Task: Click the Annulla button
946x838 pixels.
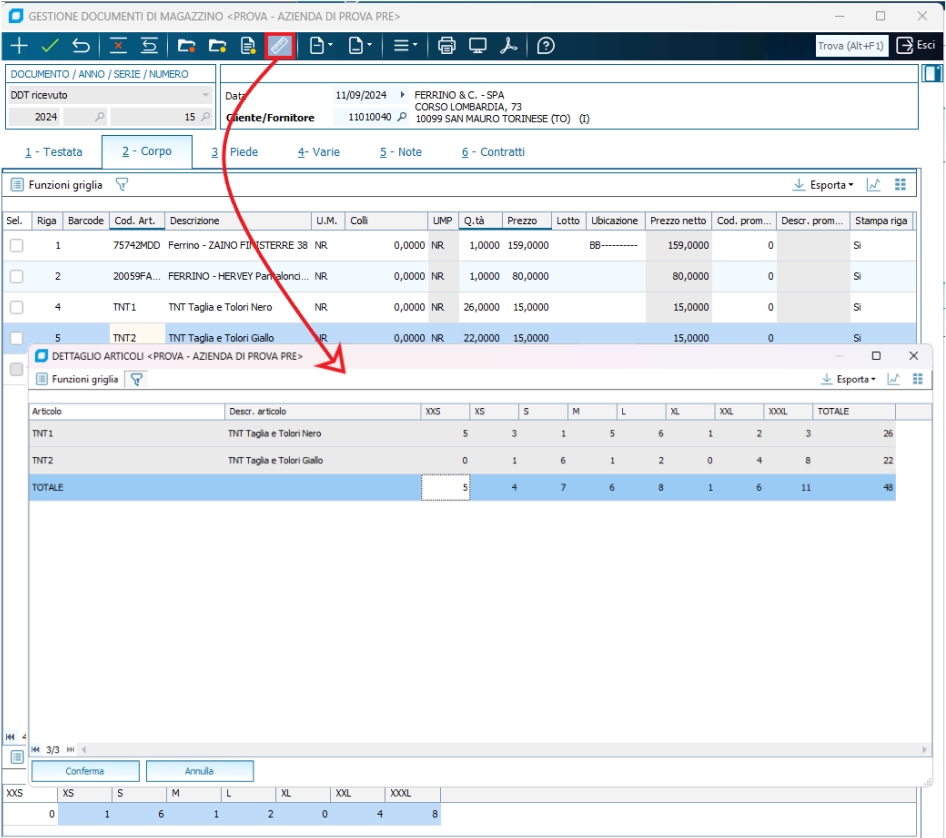Action: coord(199,771)
